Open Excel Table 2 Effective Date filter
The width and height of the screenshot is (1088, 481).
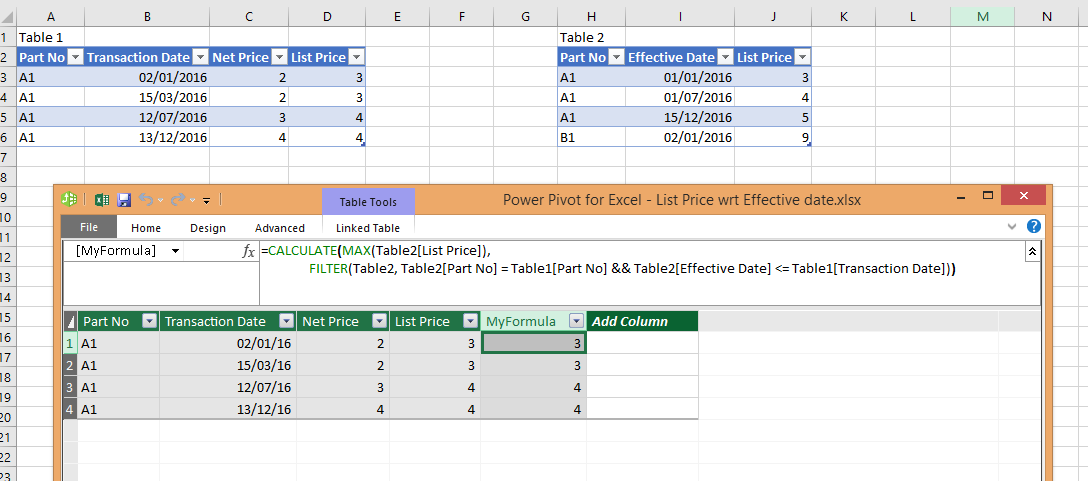pos(726,58)
